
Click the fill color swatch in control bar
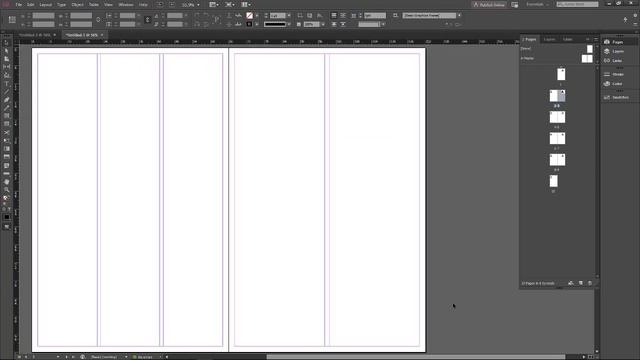point(249,16)
